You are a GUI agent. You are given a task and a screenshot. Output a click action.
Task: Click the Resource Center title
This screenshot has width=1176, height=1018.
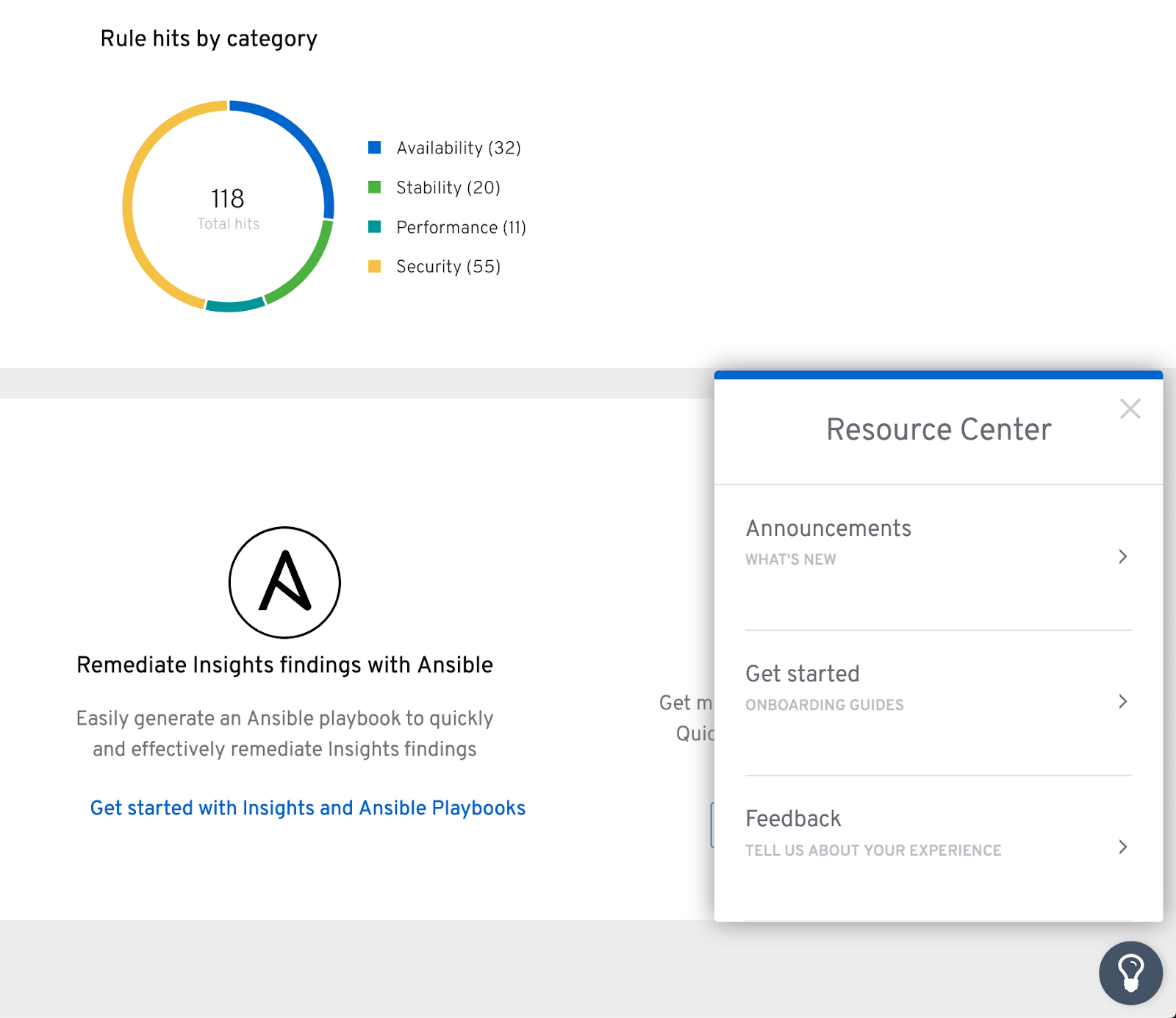[x=939, y=429]
